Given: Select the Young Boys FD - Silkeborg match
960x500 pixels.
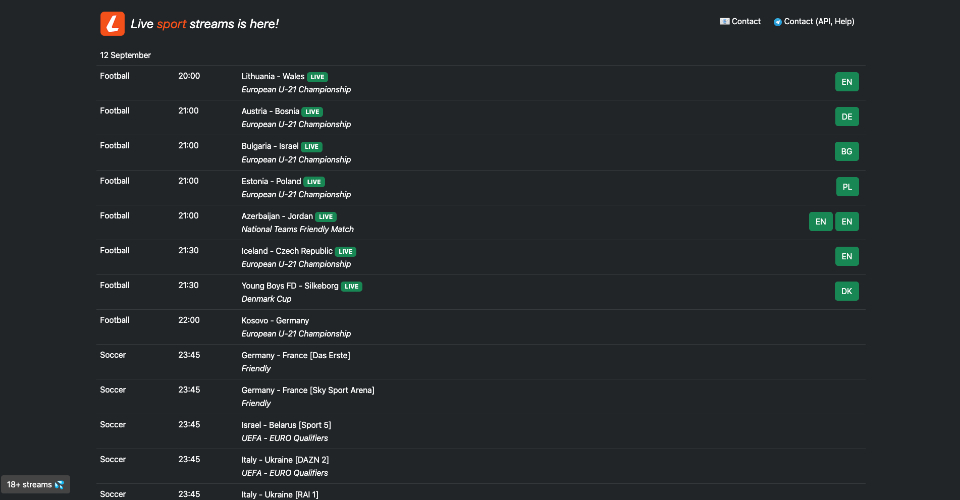Looking at the screenshot, I should tap(290, 286).
